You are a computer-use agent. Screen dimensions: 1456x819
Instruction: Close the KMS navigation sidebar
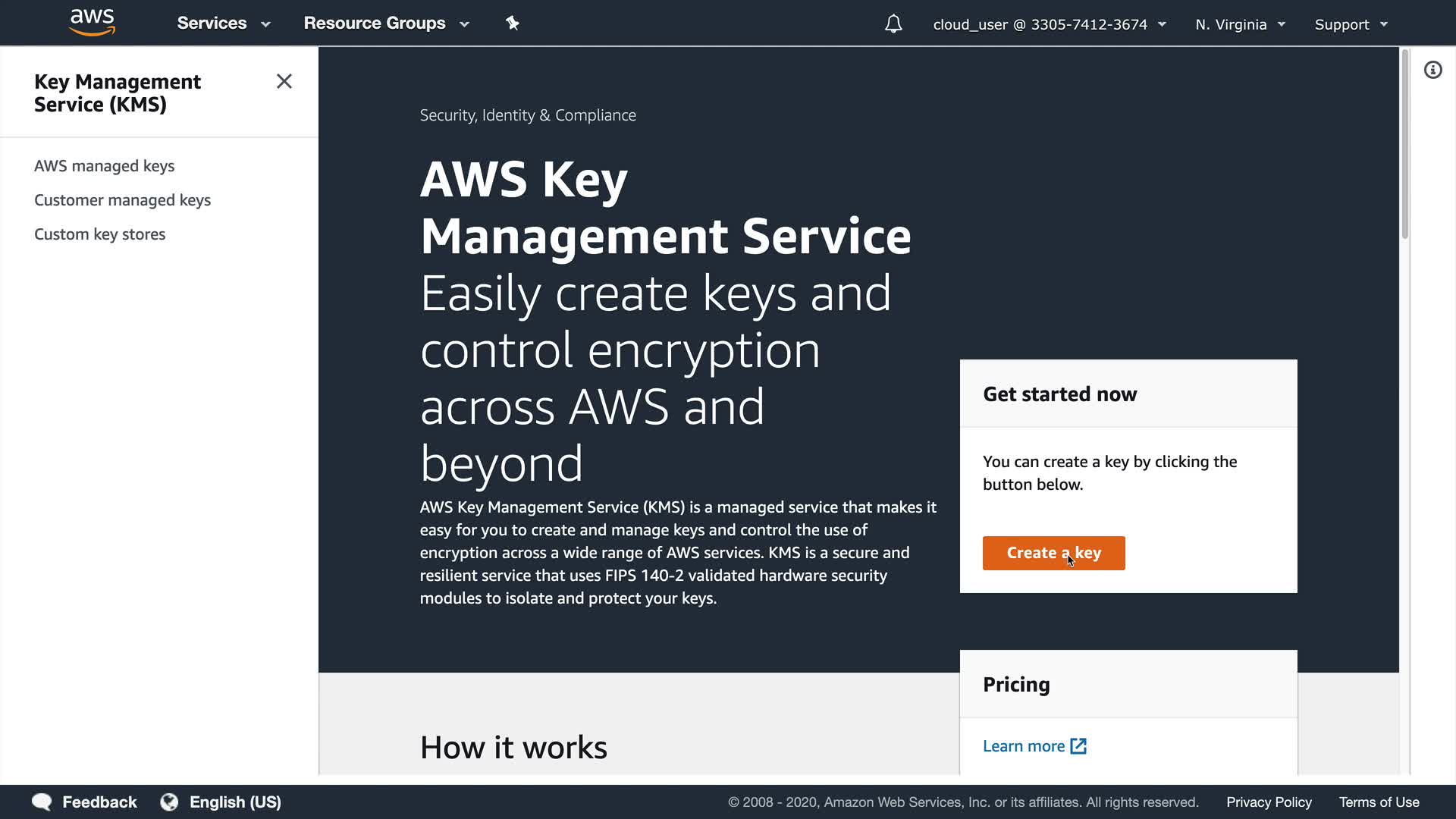[x=284, y=81]
